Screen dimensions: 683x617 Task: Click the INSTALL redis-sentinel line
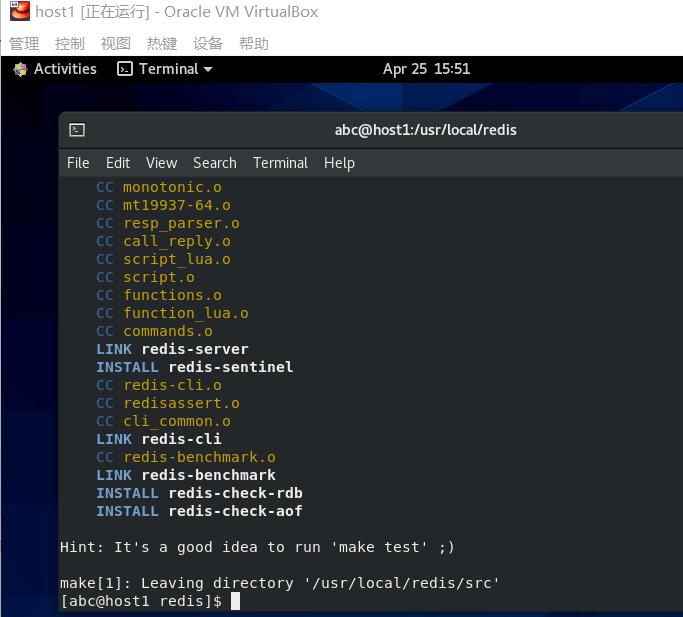(x=195, y=367)
